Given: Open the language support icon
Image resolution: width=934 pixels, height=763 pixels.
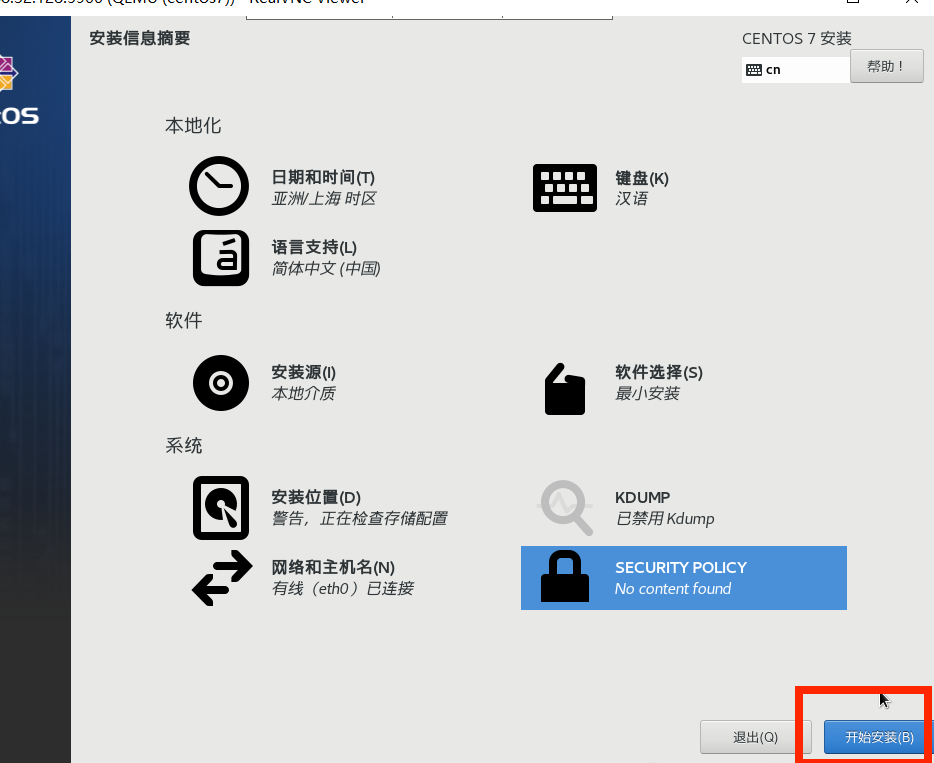Looking at the screenshot, I should pos(220,258).
